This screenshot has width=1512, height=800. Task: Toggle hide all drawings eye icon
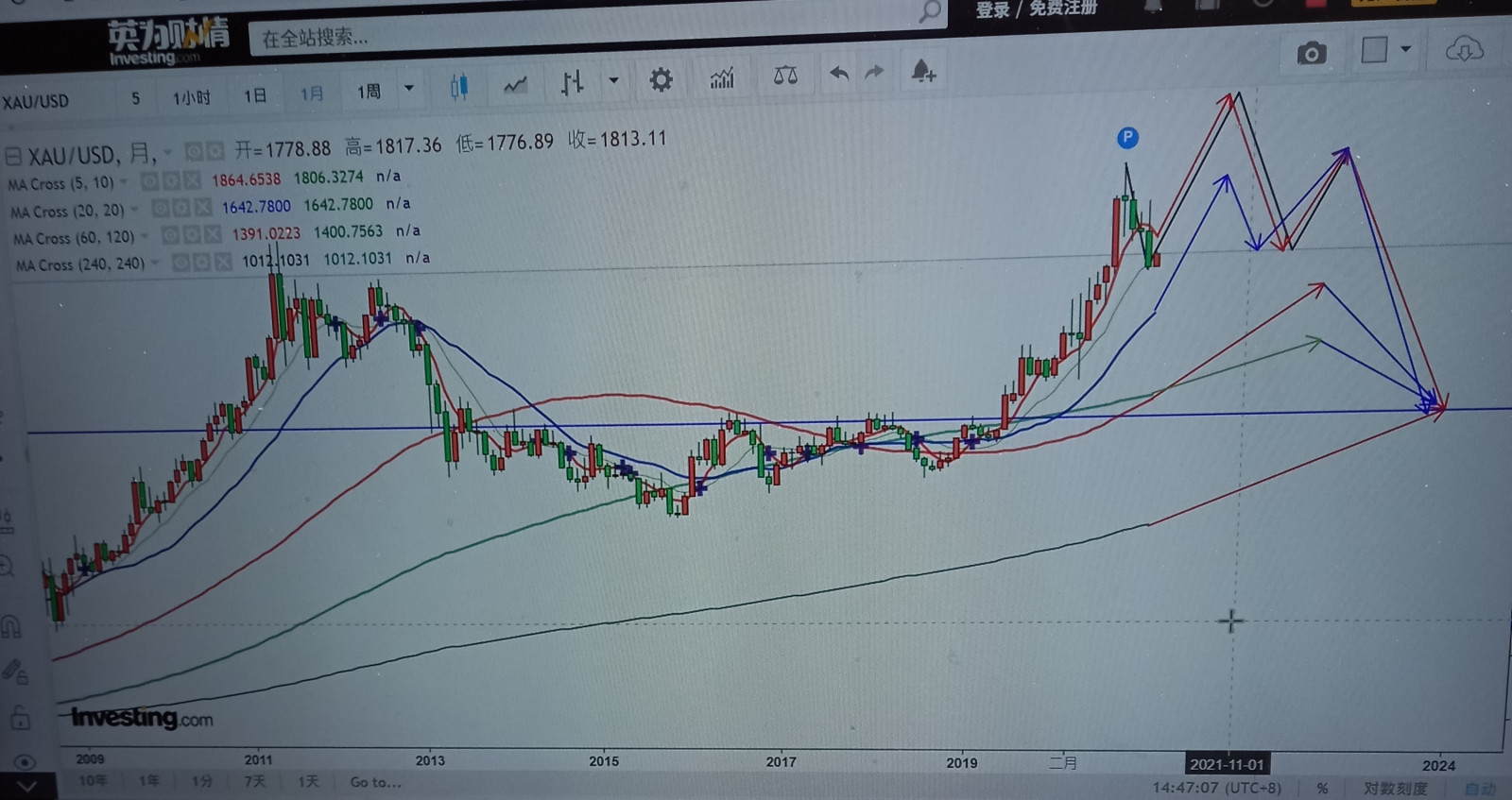coord(25,761)
